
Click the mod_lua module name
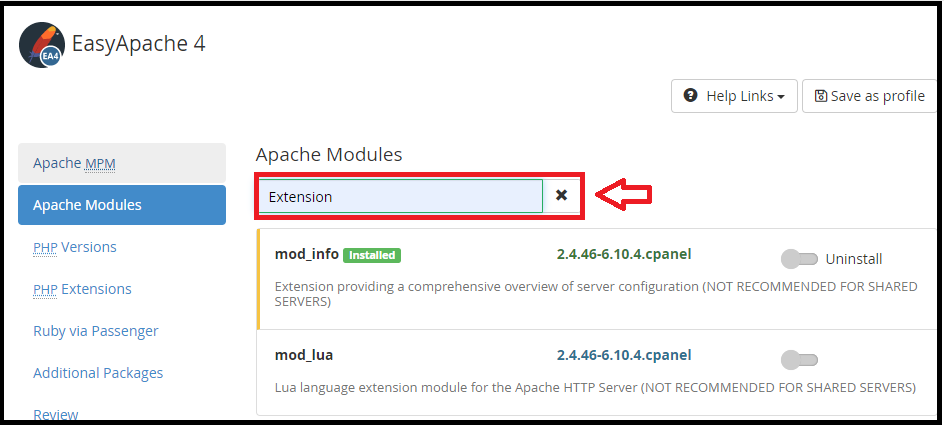tap(304, 355)
